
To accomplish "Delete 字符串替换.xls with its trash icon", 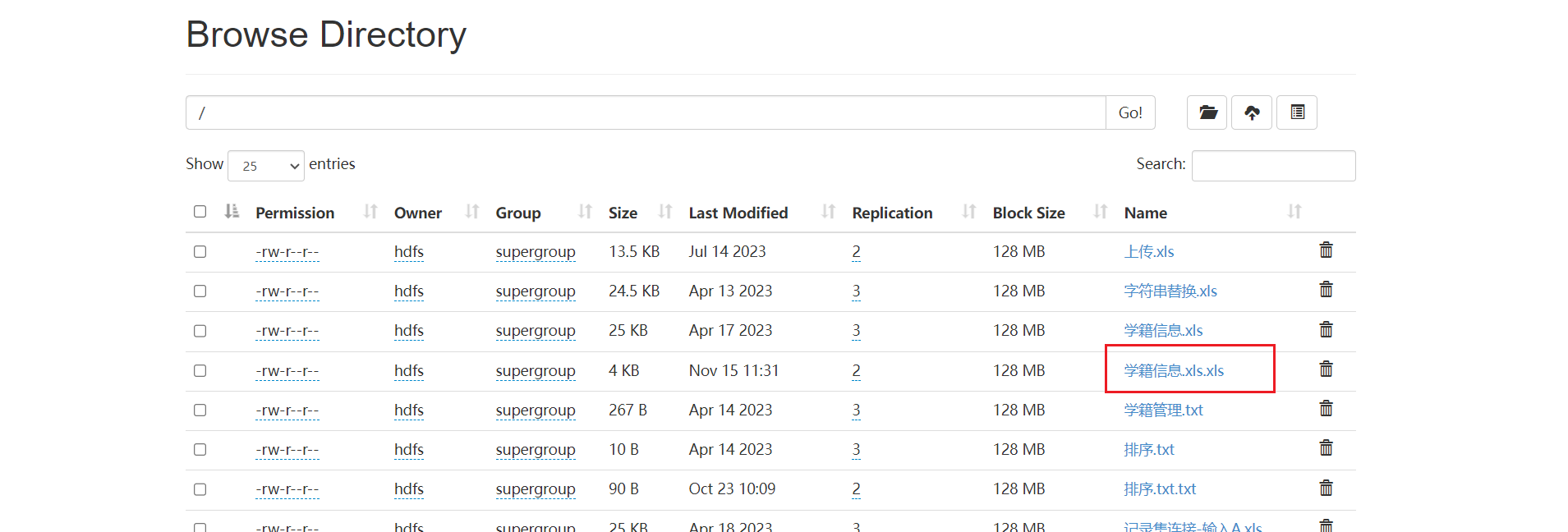I will pos(1326,290).
